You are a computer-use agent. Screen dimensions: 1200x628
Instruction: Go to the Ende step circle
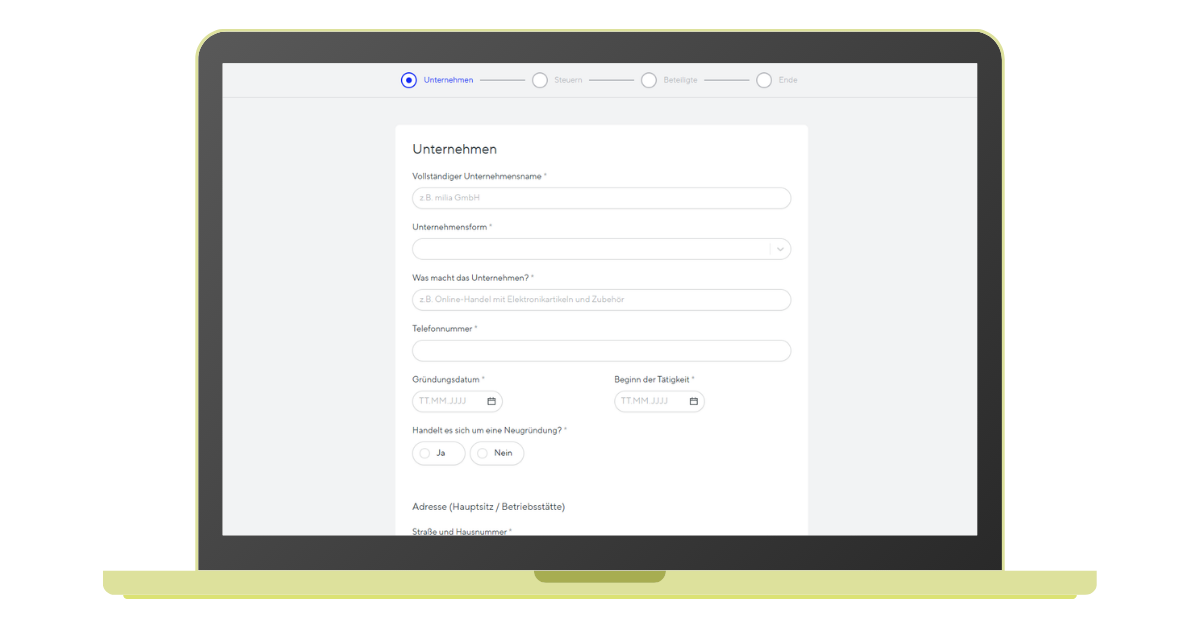click(764, 80)
